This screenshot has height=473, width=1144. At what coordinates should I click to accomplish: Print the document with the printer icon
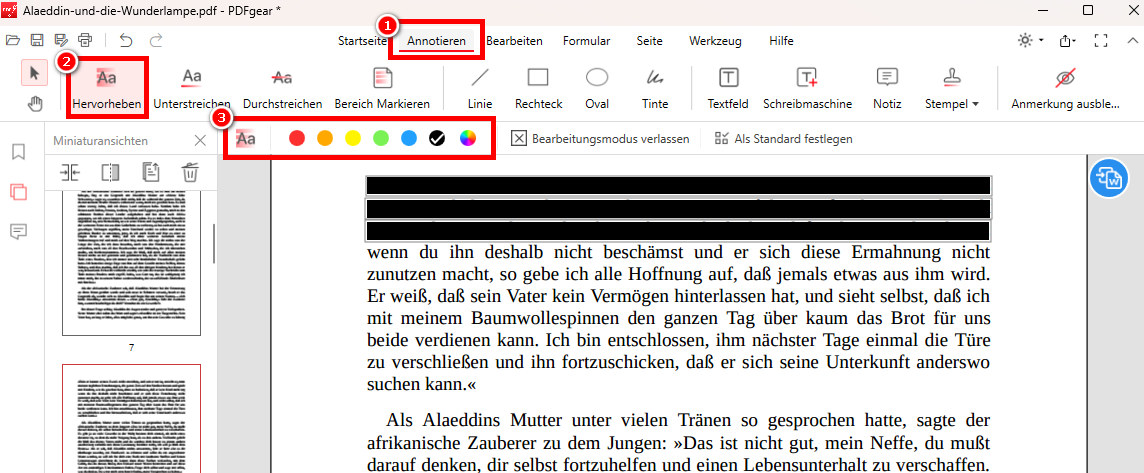tap(85, 41)
